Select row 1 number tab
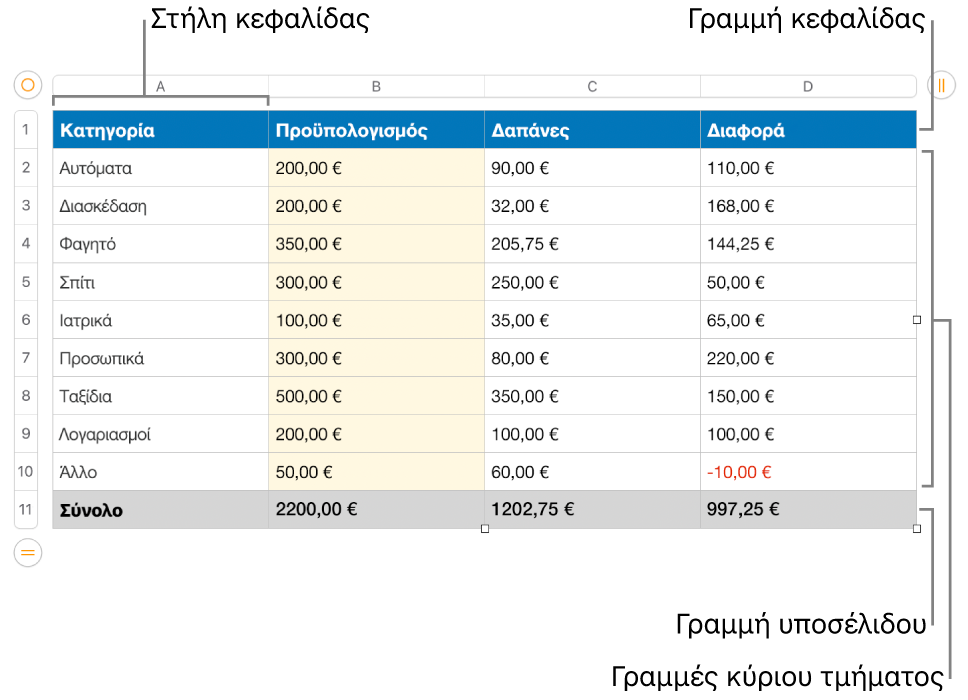This screenshot has width=968, height=700. click(26, 130)
